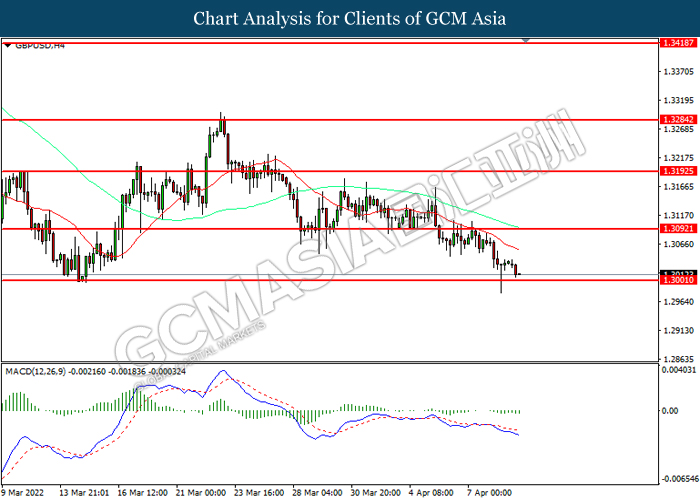Select the 1.32842 red price label

[x=678, y=120]
